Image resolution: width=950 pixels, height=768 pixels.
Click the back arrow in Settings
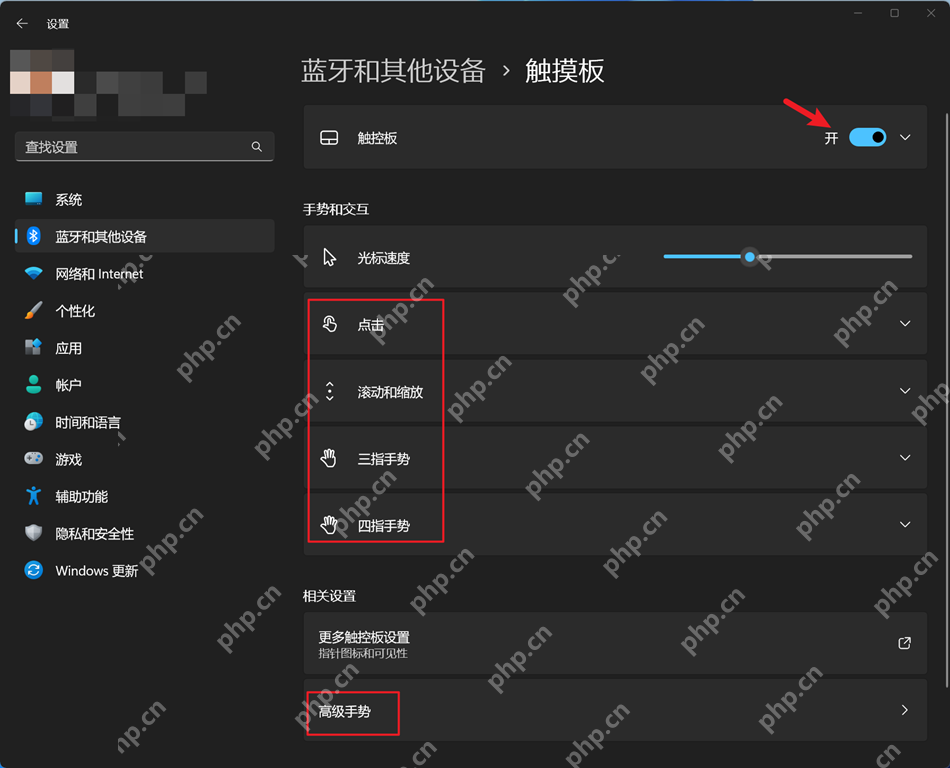click(x=22, y=24)
